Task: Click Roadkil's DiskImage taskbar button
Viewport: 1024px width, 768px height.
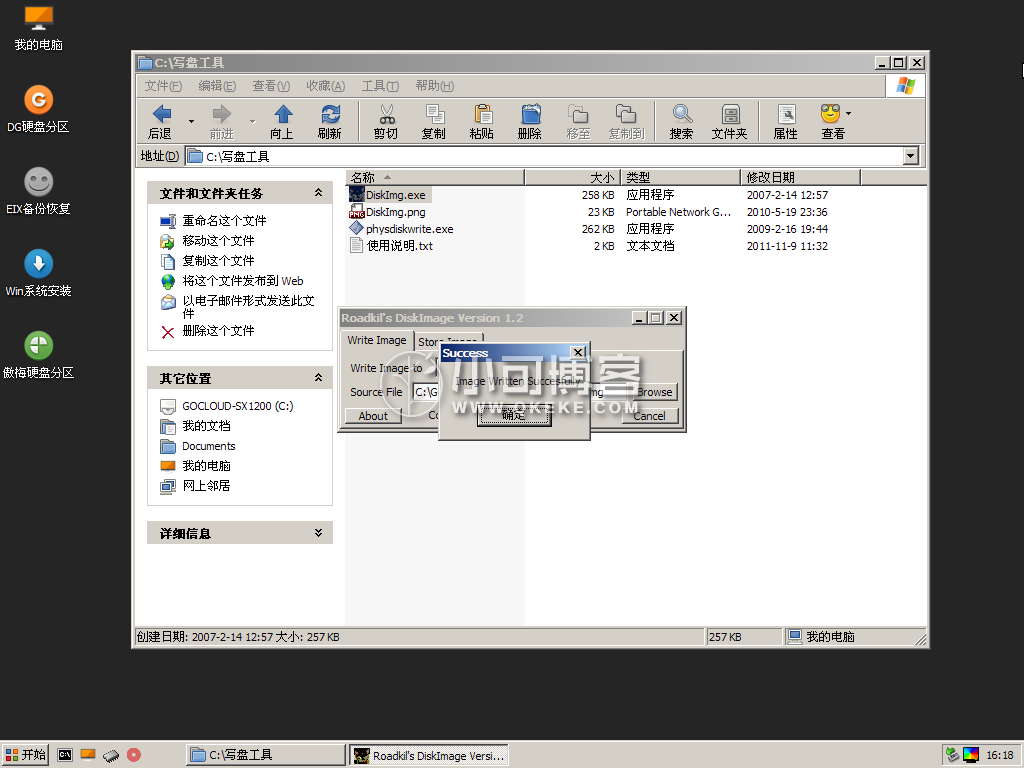Action: point(429,756)
